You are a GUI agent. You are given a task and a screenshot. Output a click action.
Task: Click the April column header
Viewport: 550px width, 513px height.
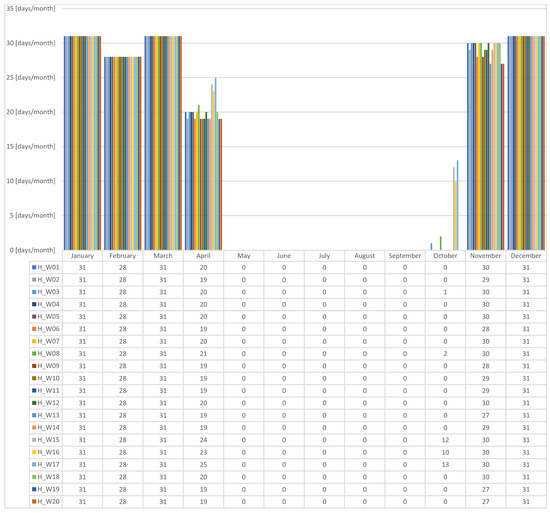(x=203, y=256)
